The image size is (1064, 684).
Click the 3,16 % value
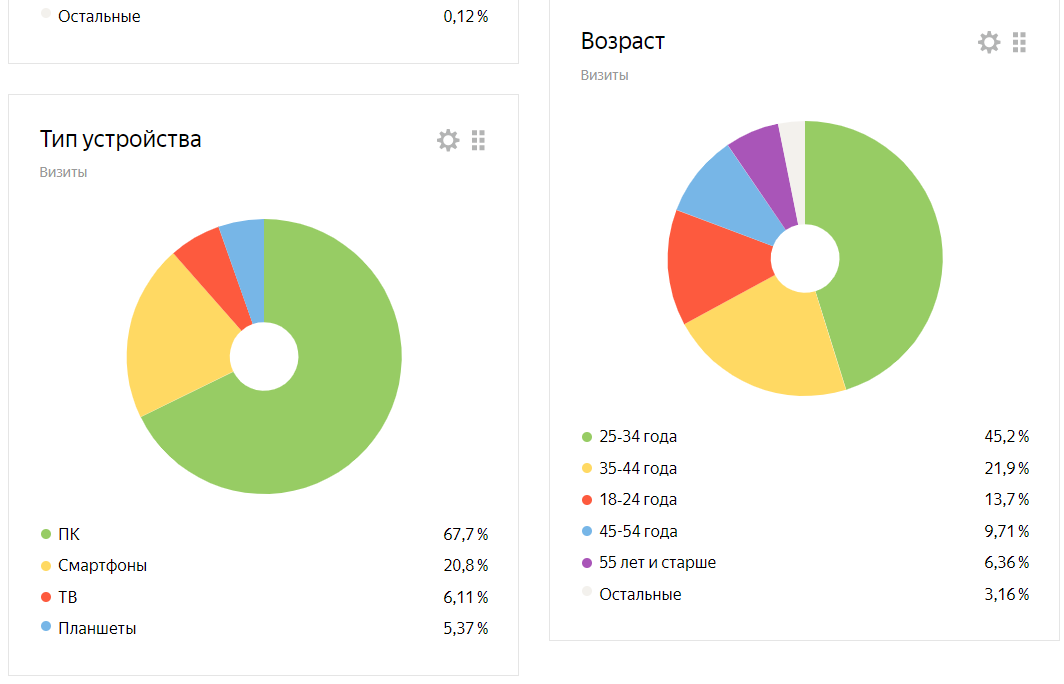pyautogui.click(x=1006, y=594)
